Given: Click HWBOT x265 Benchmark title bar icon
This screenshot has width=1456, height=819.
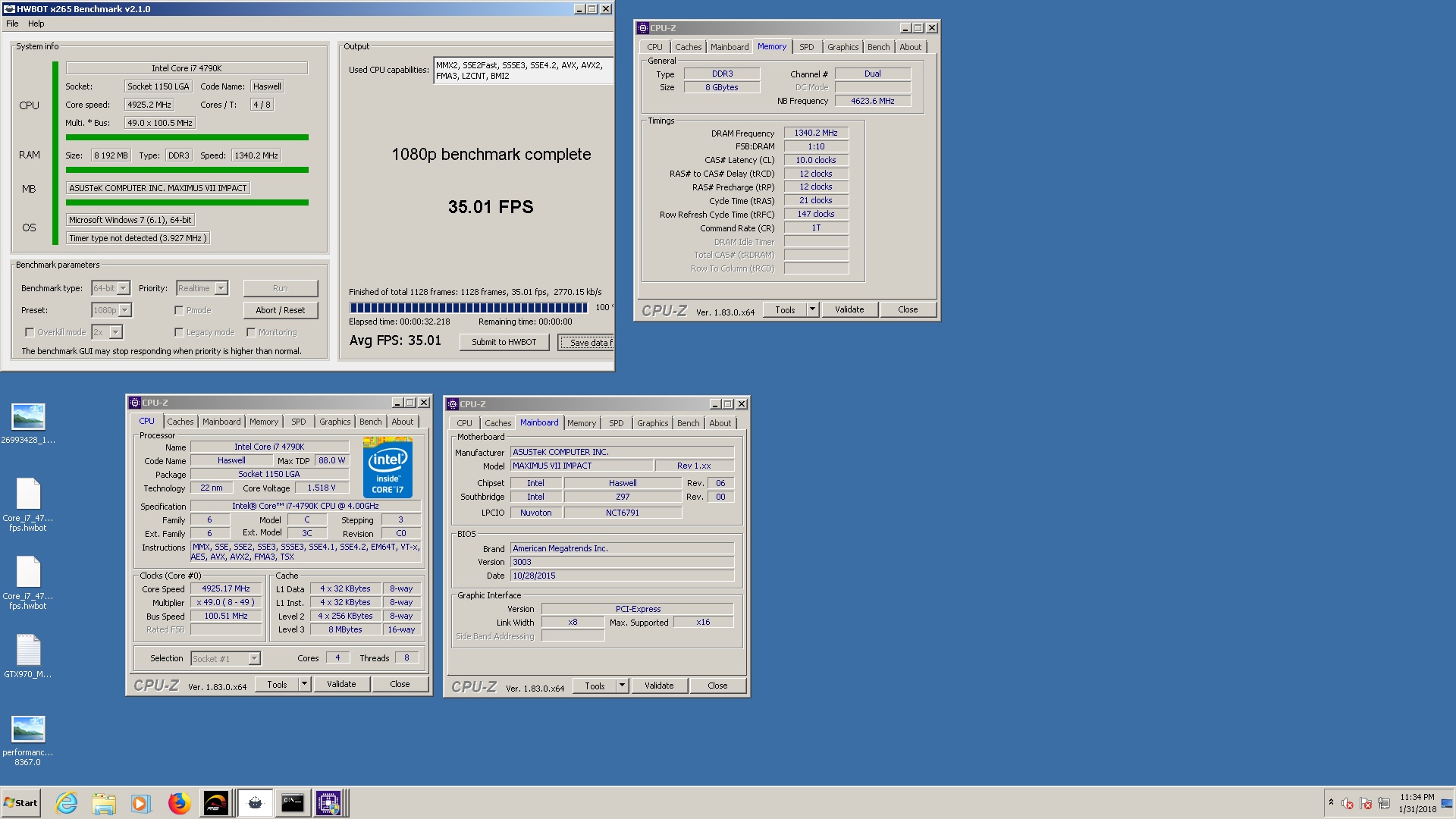Looking at the screenshot, I should click(x=9, y=9).
